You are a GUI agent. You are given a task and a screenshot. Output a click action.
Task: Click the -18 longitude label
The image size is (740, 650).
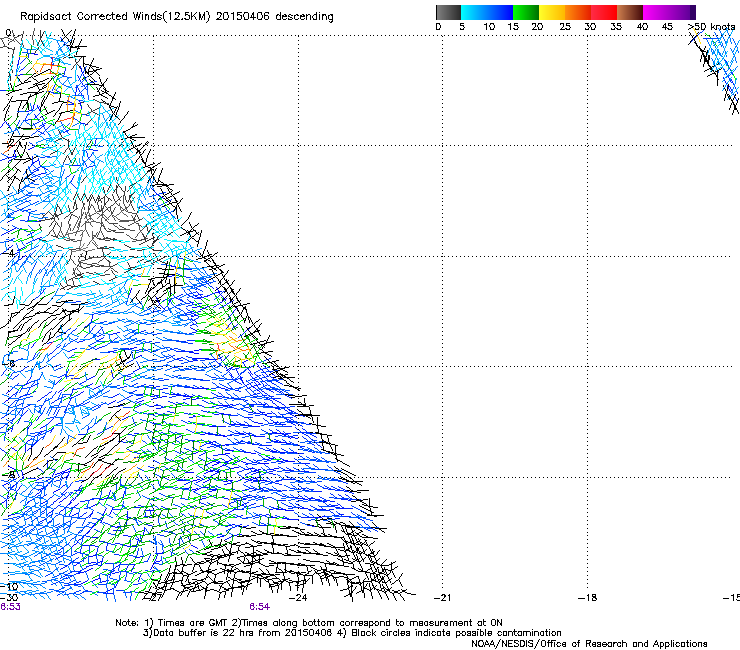point(587,598)
